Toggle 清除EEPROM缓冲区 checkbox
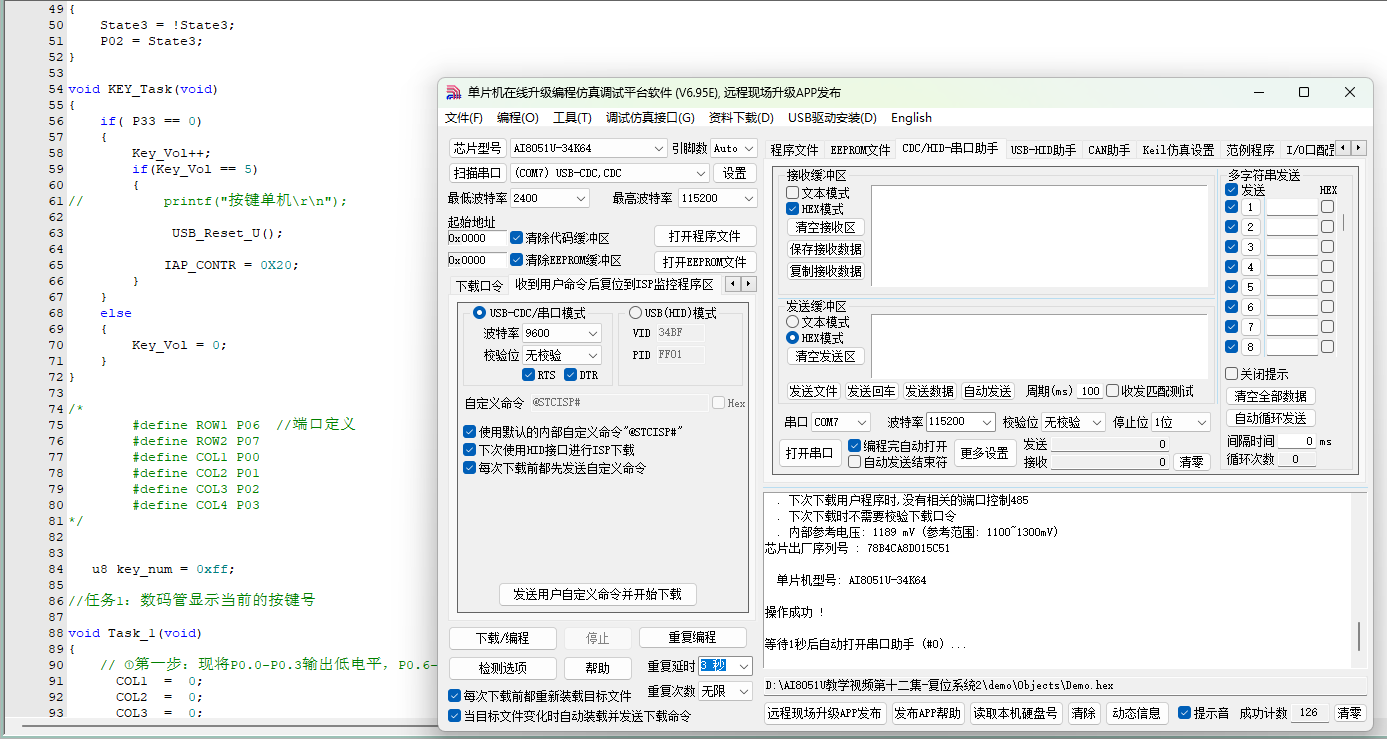 coord(517,260)
